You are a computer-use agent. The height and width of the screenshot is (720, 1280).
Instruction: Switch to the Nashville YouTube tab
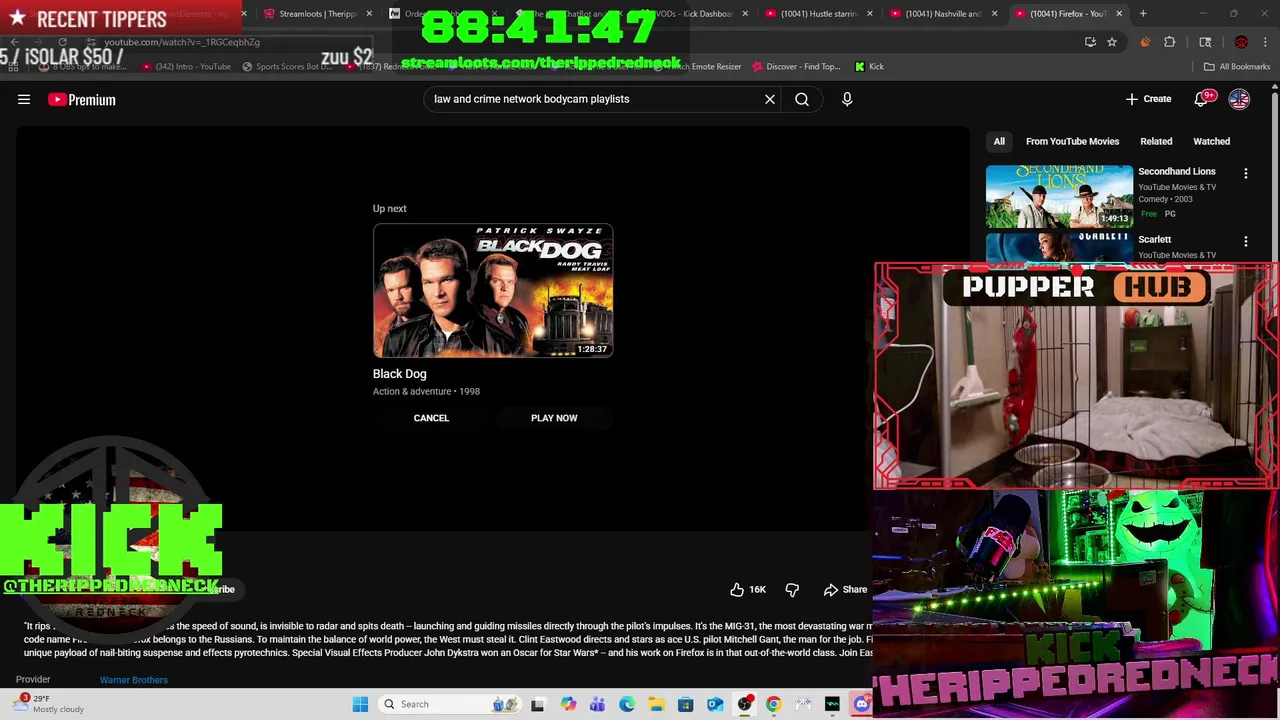[x=943, y=14]
